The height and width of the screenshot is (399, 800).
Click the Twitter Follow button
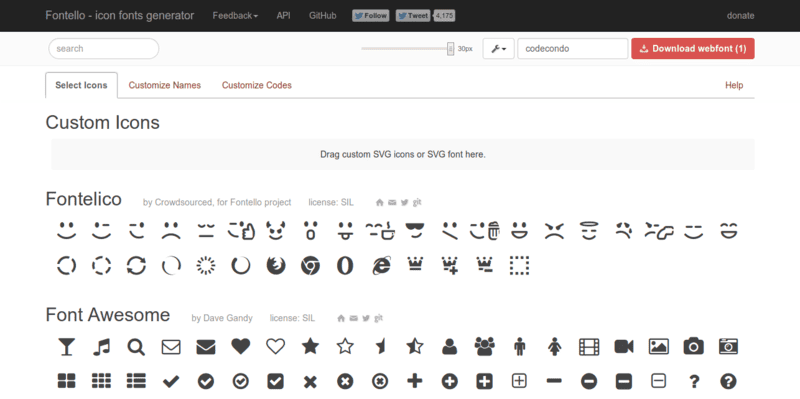pyautogui.click(x=370, y=16)
